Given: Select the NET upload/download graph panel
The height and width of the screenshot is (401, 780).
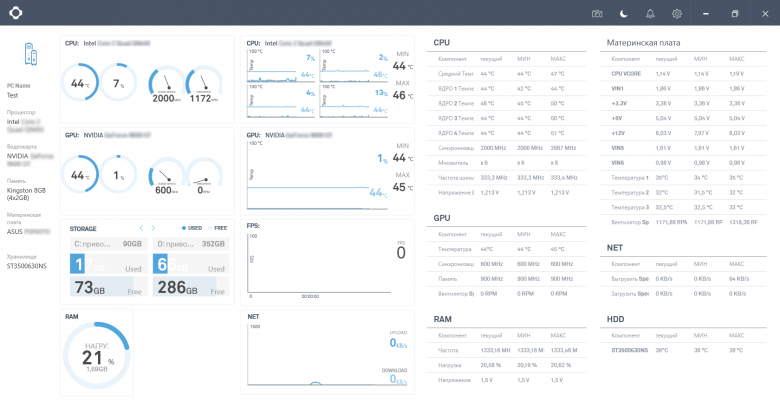Looking at the screenshot, I should click(327, 352).
